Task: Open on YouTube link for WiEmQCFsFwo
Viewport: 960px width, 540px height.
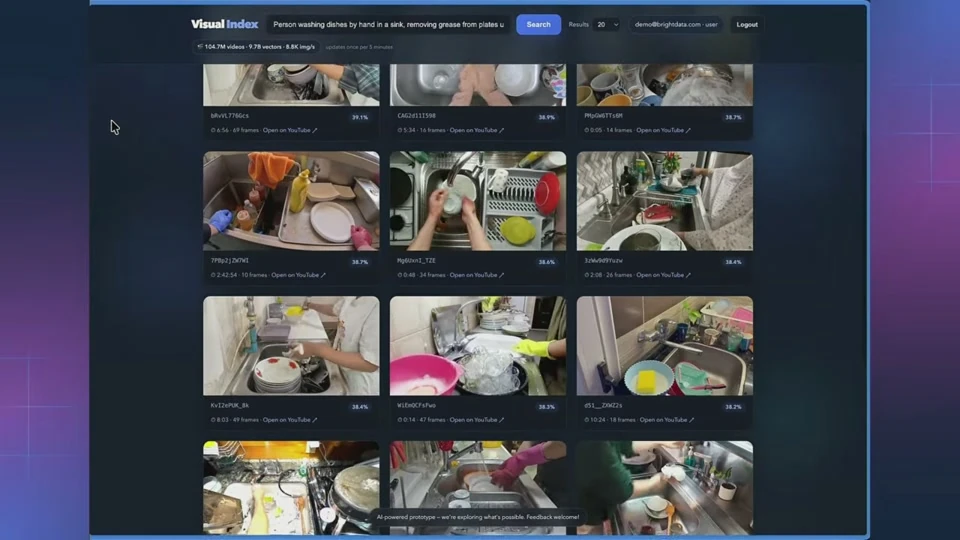Action: [x=476, y=420]
